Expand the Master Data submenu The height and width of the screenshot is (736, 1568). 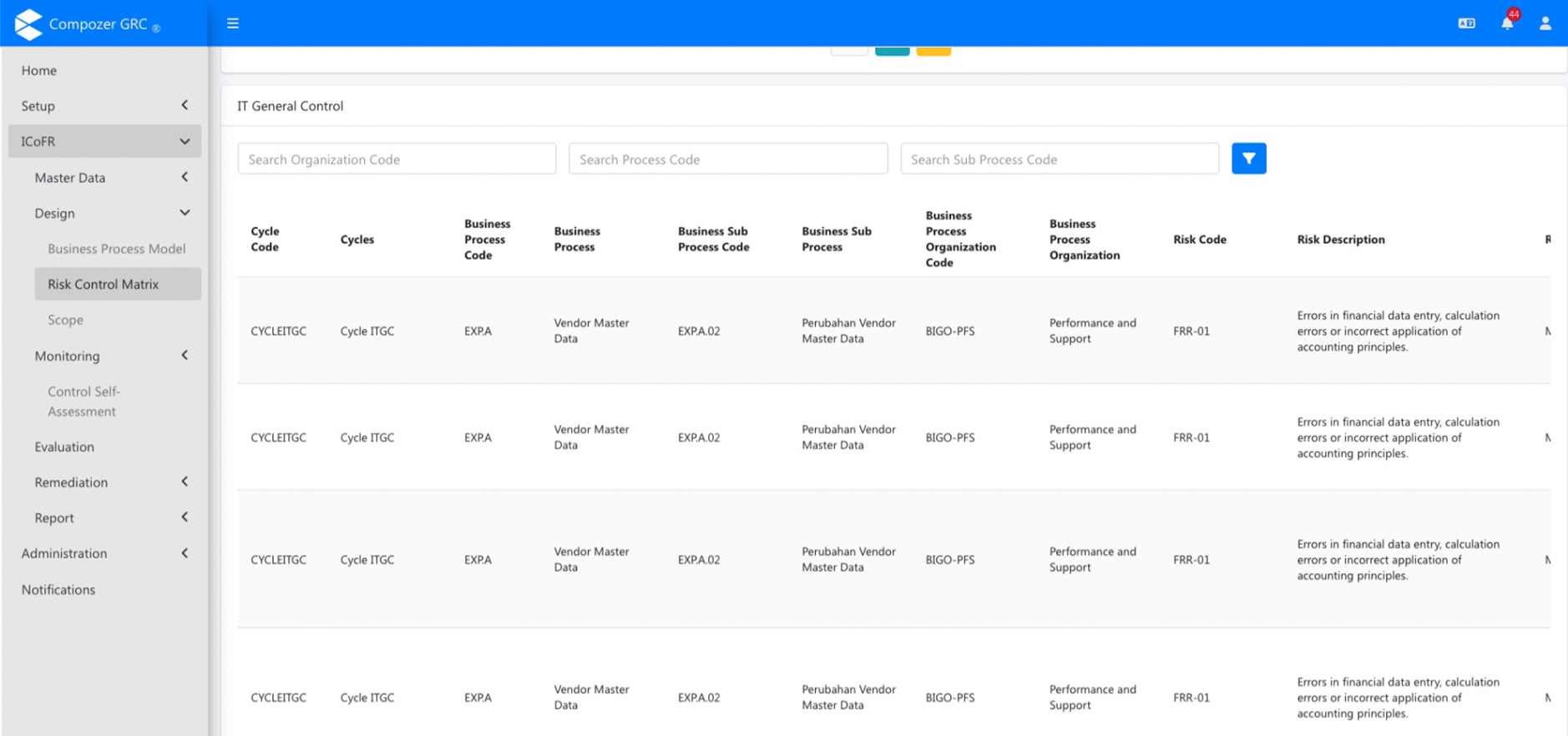(185, 177)
